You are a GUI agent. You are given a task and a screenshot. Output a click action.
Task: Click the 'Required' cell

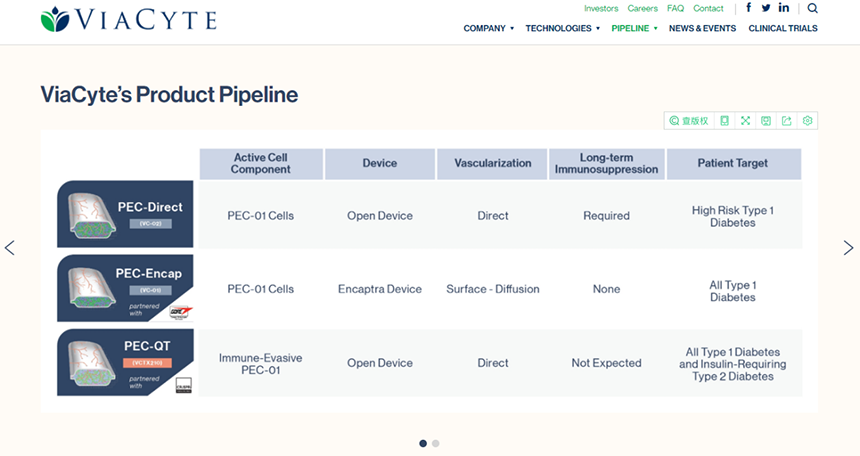pyautogui.click(x=606, y=216)
